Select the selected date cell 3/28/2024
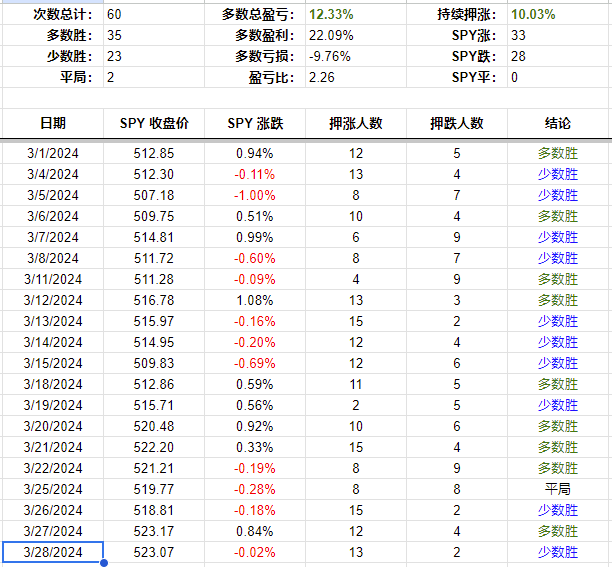 [53, 552]
